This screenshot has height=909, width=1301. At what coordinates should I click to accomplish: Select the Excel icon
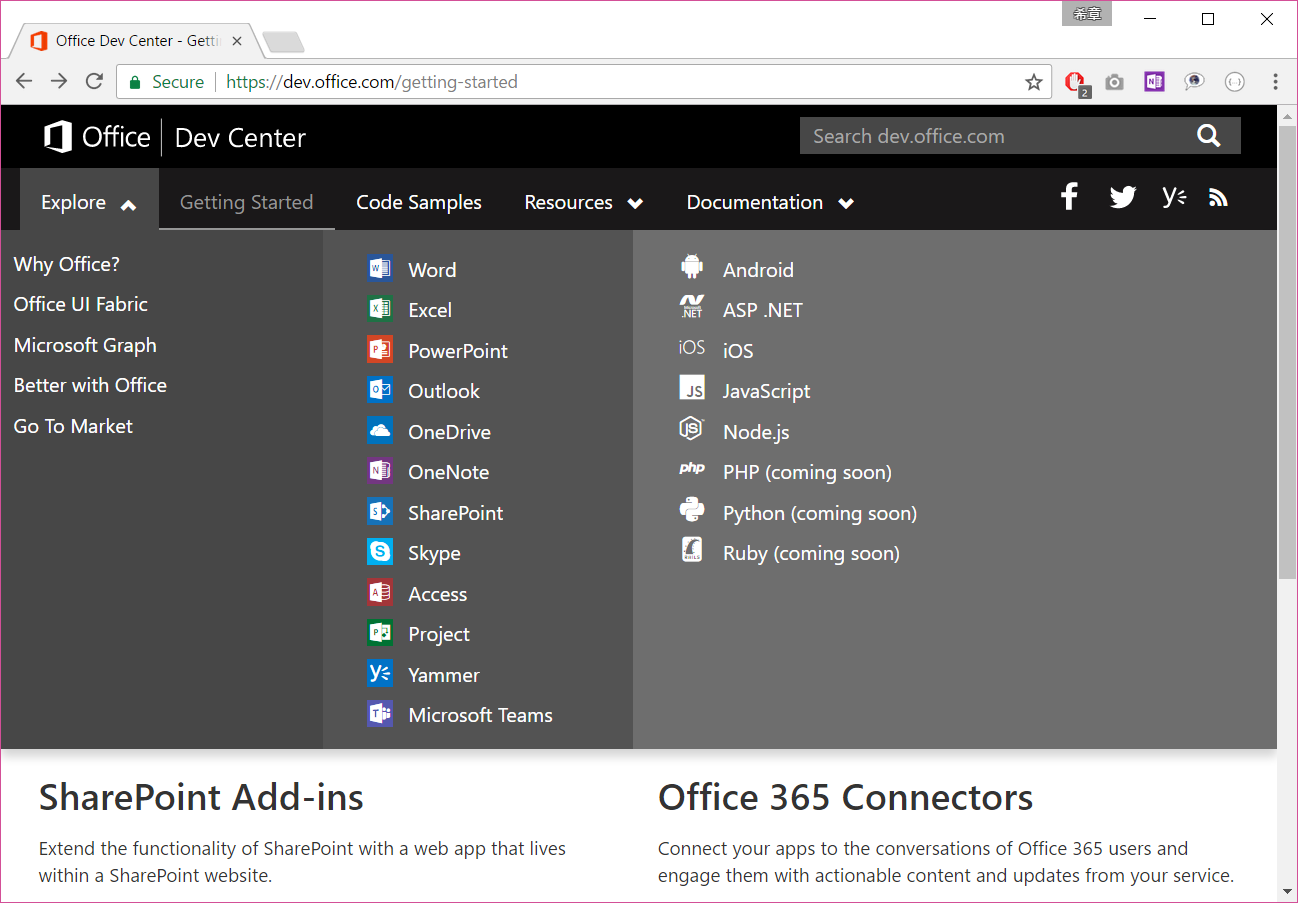click(x=380, y=309)
